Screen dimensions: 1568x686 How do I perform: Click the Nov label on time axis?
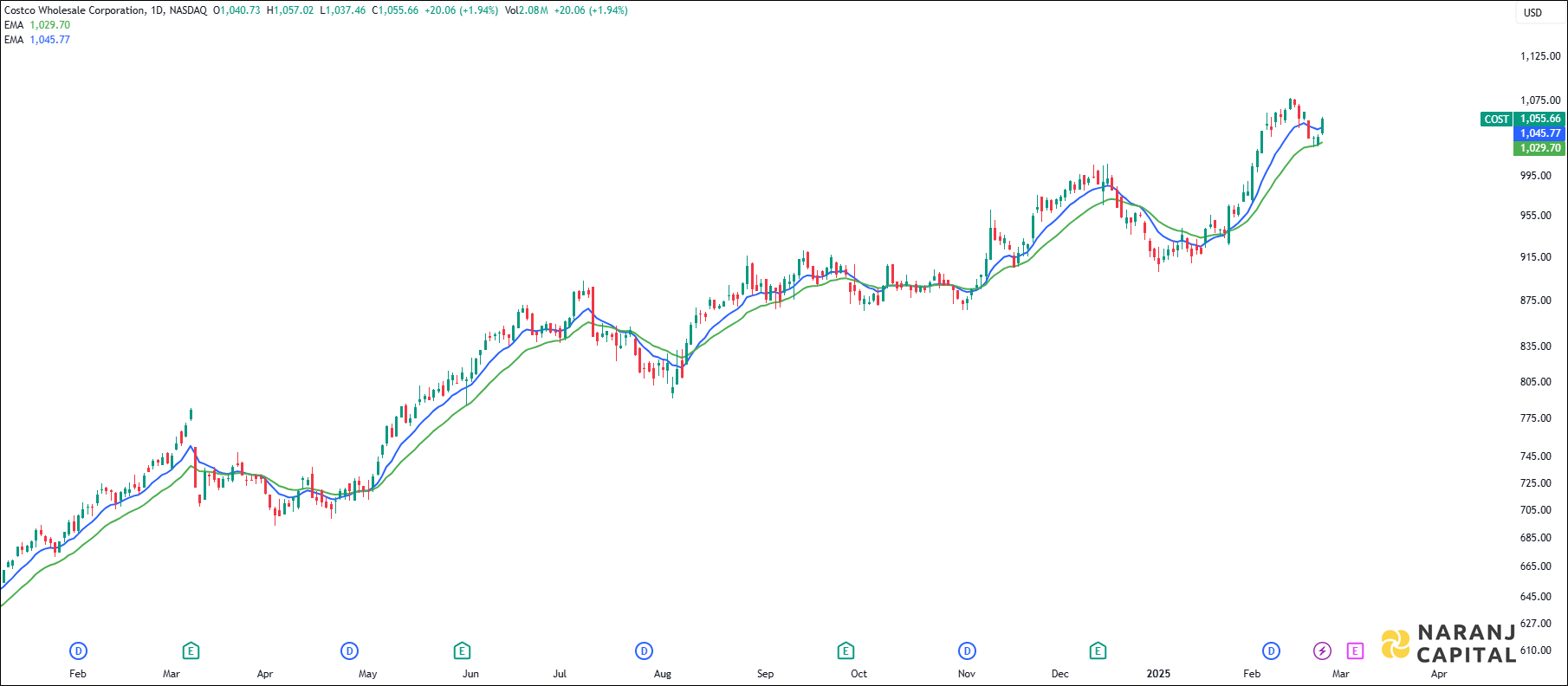point(967,674)
